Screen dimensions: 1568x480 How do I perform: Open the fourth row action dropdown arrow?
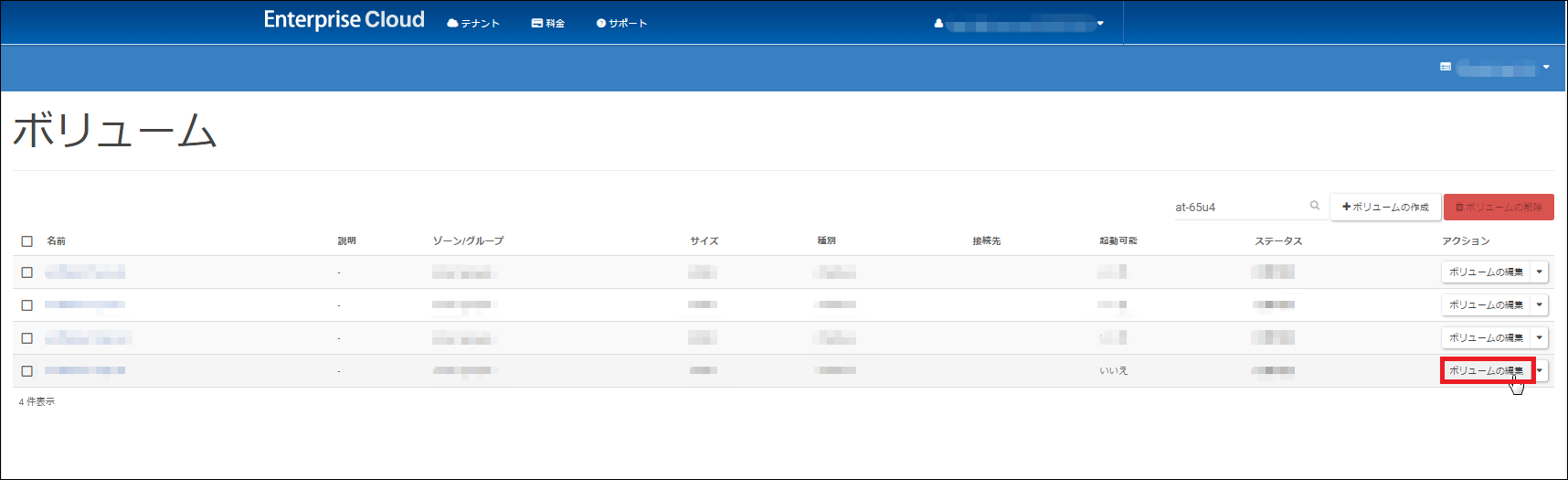[x=1541, y=371]
